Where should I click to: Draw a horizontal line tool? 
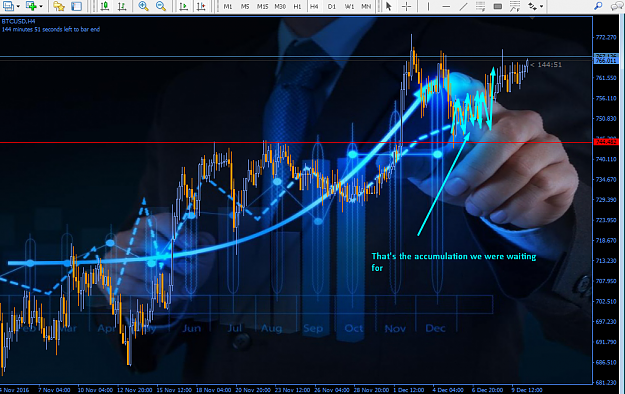[x=446, y=6]
